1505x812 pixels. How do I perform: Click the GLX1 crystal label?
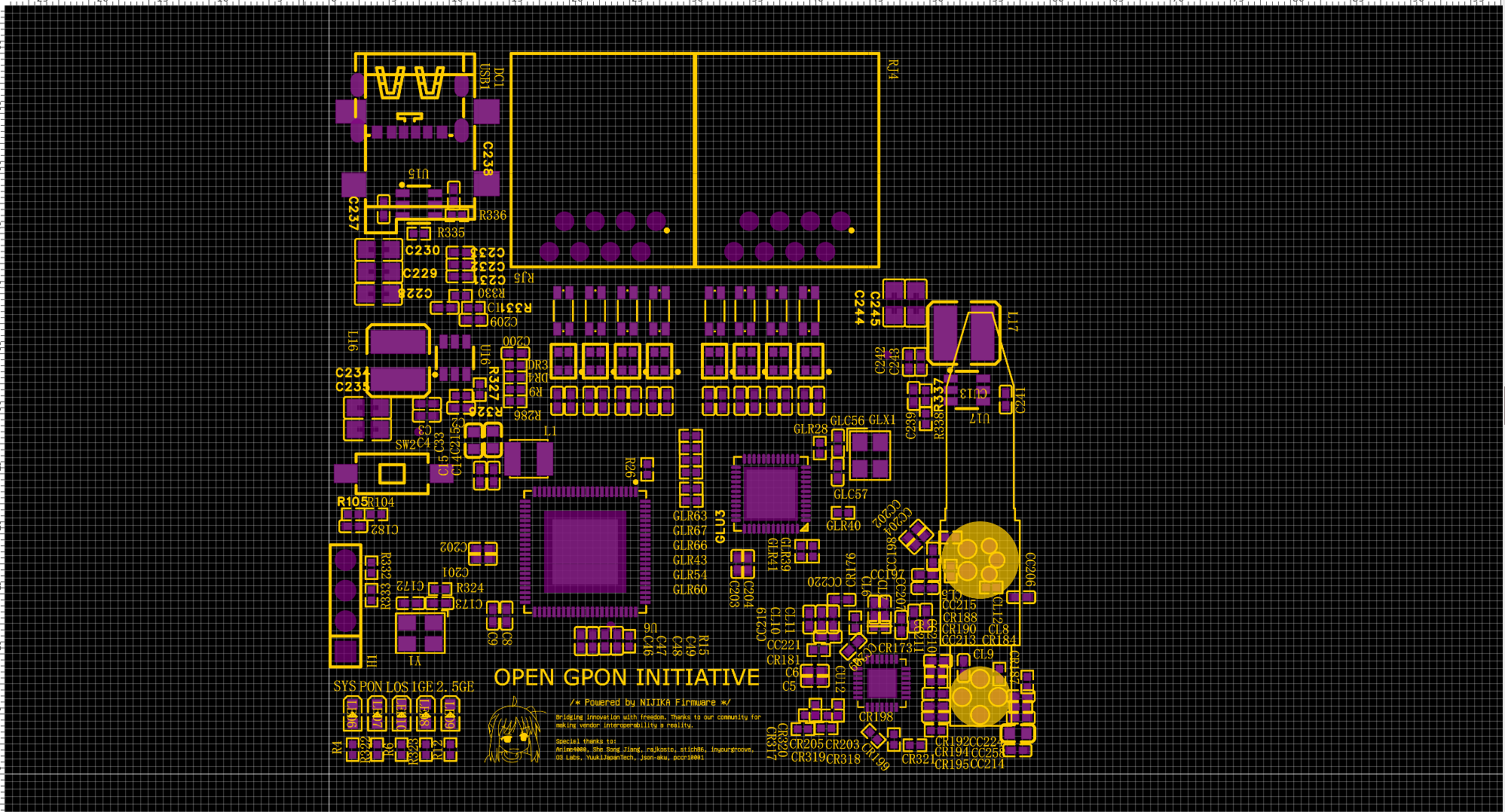(x=883, y=420)
